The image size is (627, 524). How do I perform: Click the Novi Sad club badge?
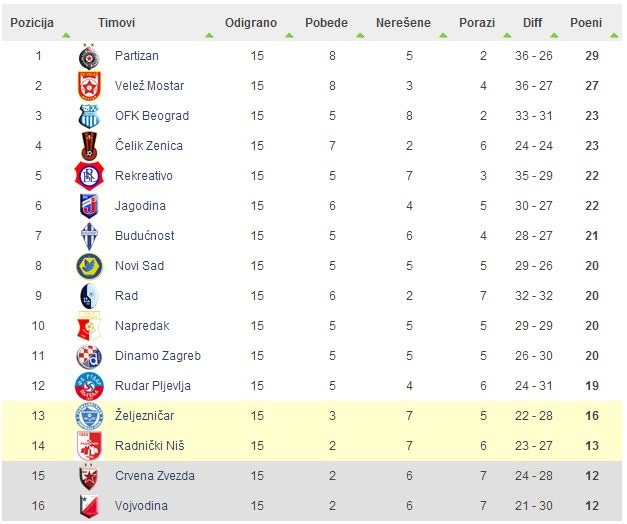click(x=89, y=266)
